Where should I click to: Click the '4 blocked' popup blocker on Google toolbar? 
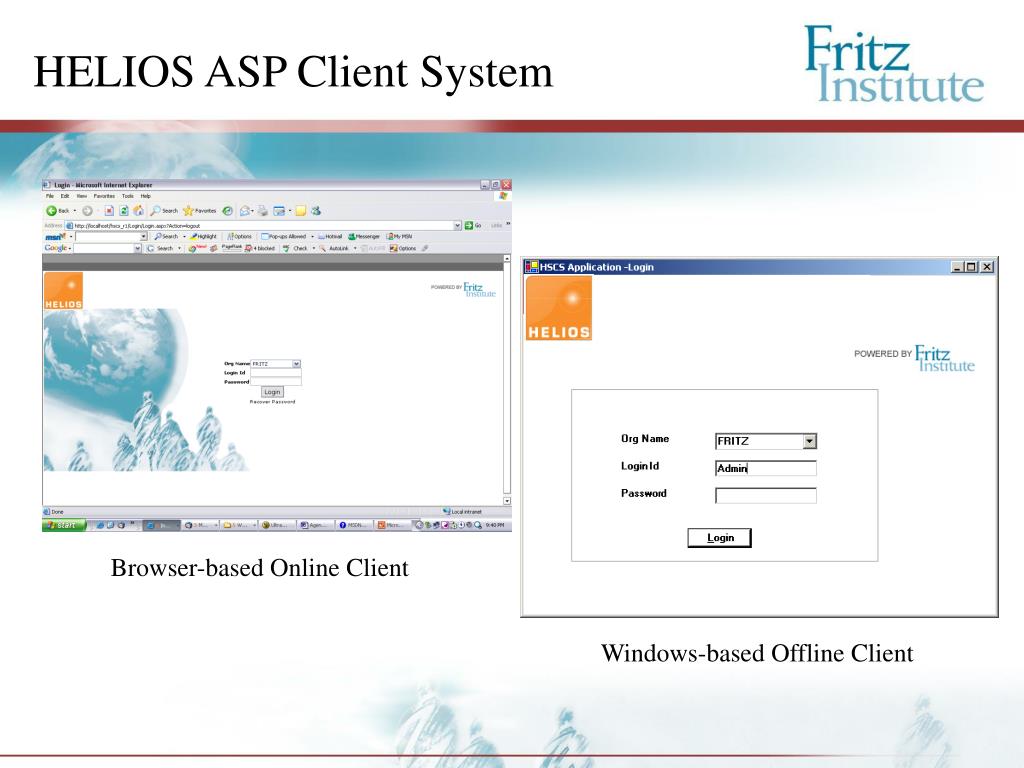point(260,248)
